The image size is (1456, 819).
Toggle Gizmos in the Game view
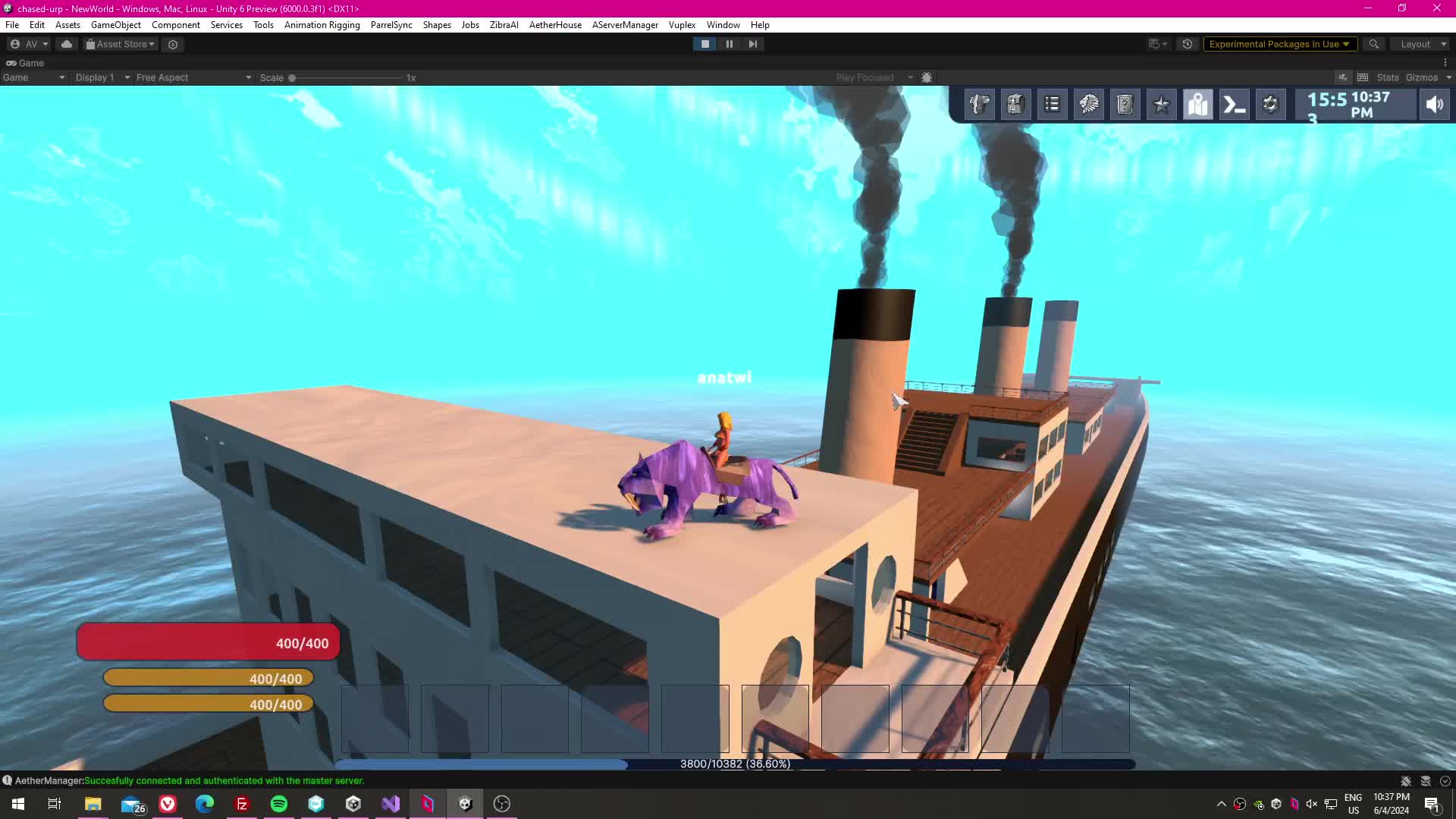pos(1421,77)
